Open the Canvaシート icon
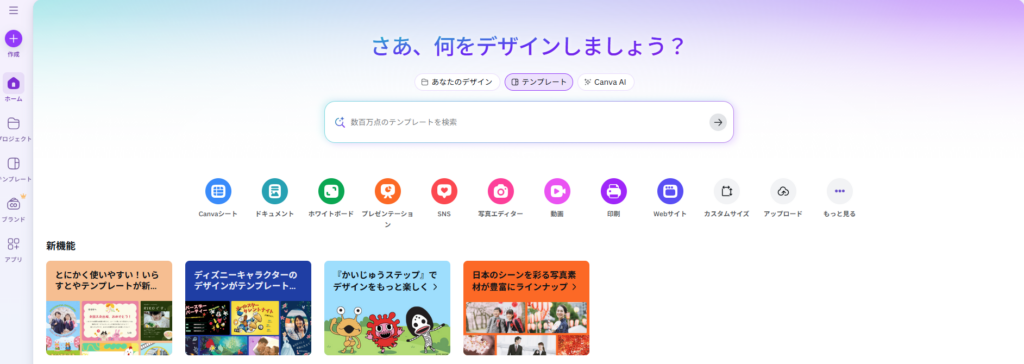The height and width of the screenshot is (364, 1024). pos(218,191)
